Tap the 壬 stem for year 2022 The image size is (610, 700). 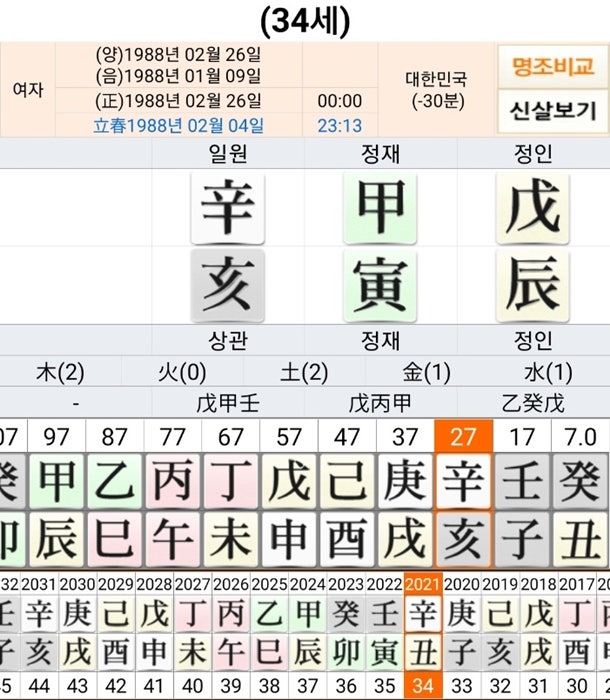(x=384, y=614)
